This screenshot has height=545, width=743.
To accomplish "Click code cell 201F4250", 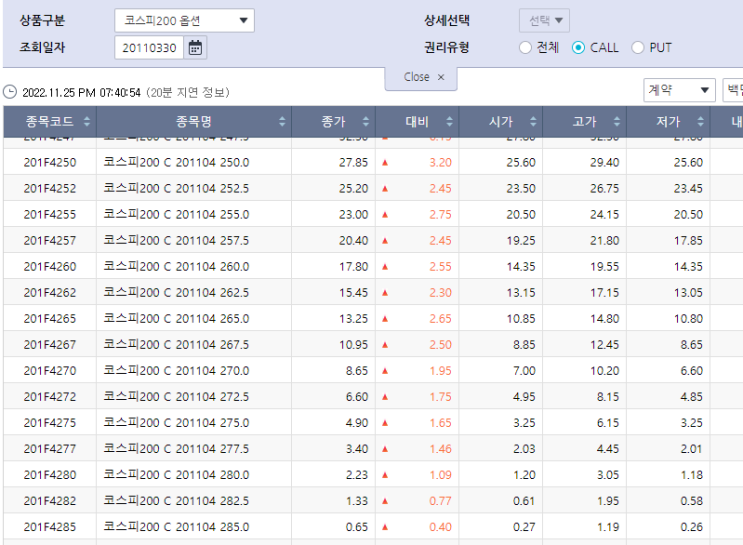I will pyautogui.click(x=50, y=163).
